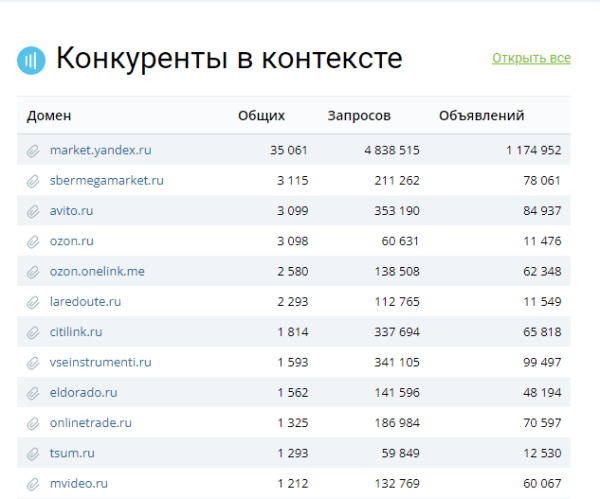
Task: Select the value 11 549
Action: pos(542,302)
